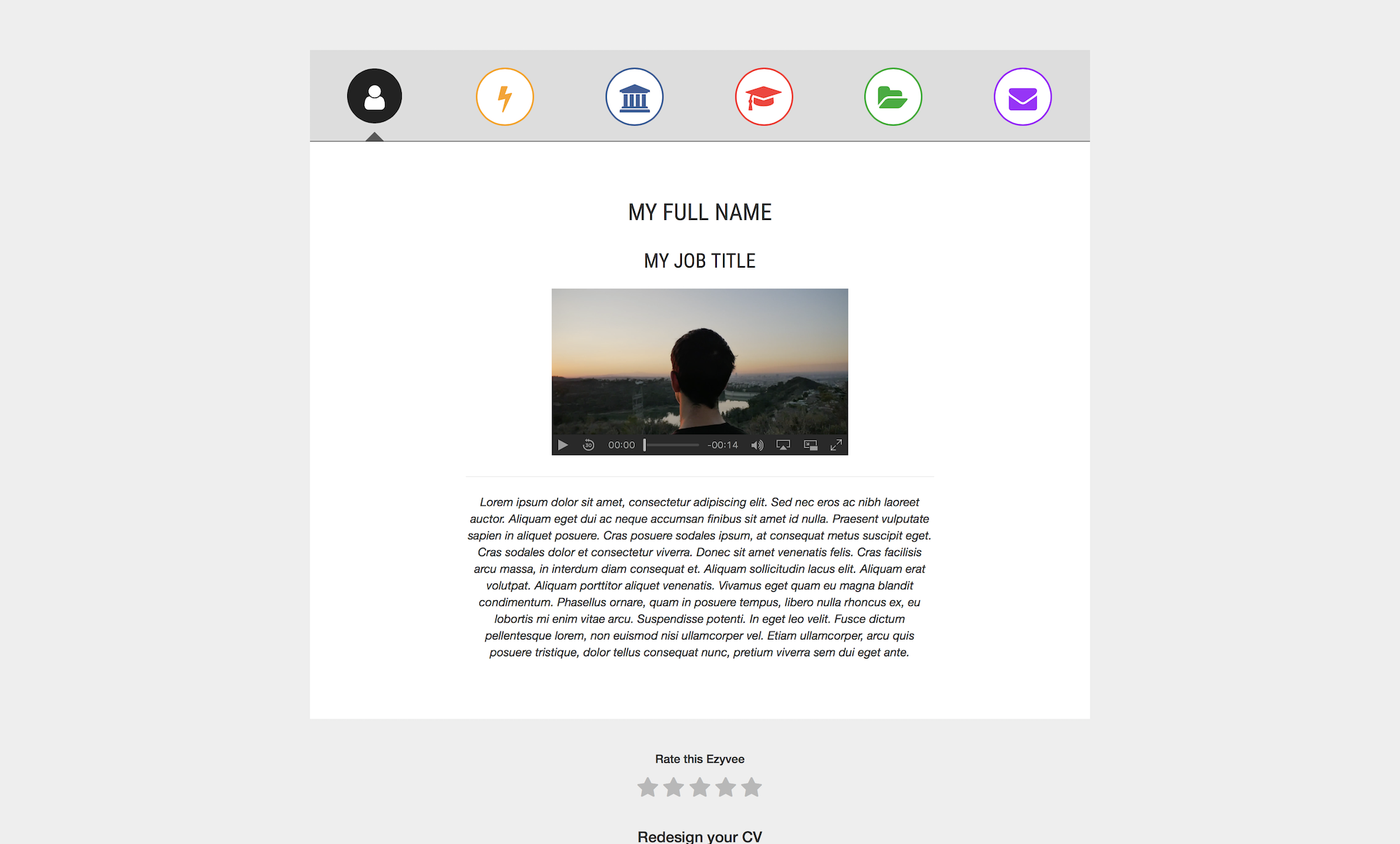Toggle picture-in-picture mode on video

pos(811,445)
